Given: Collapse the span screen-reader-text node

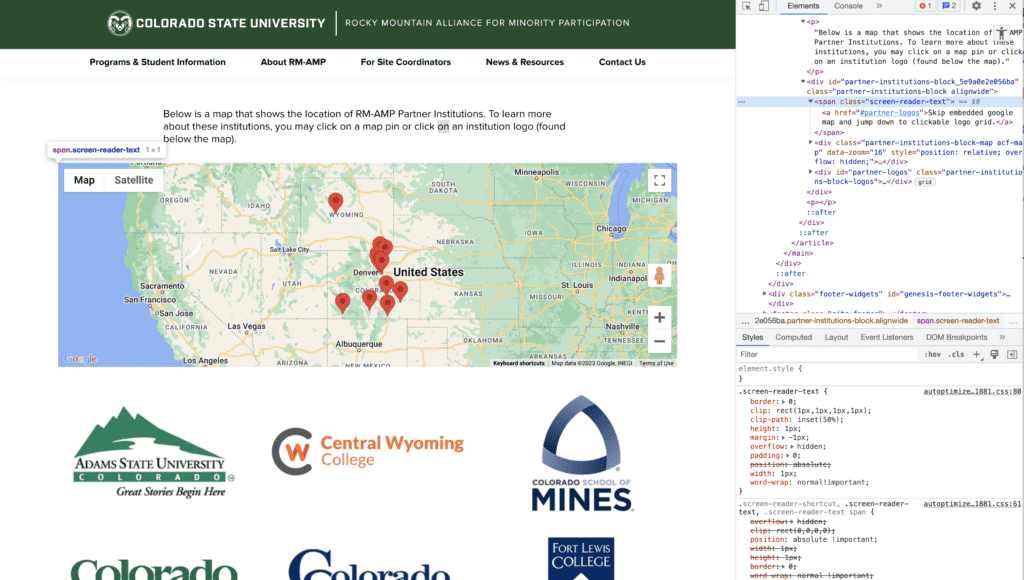Looking at the screenshot, I should pyautogui.click(x=811, y=102).
